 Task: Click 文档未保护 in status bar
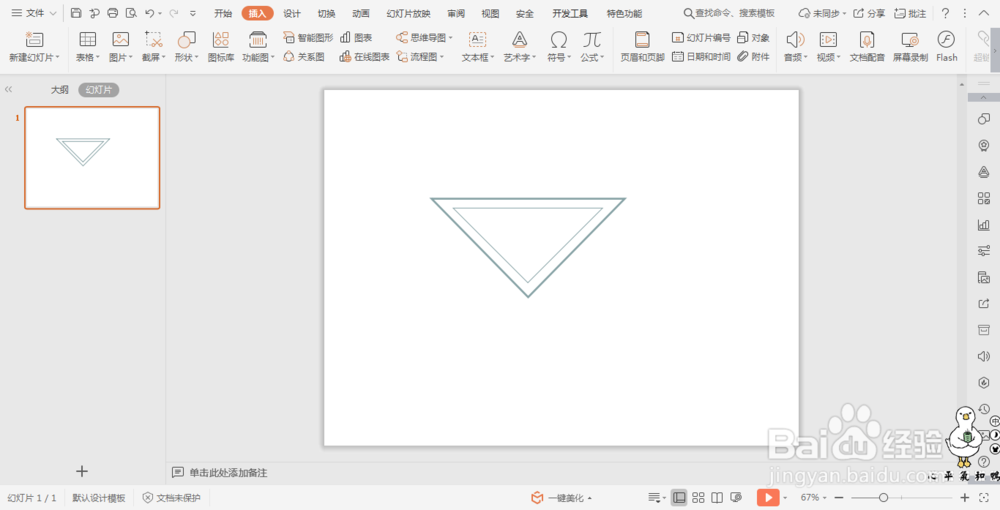[172, 497]
